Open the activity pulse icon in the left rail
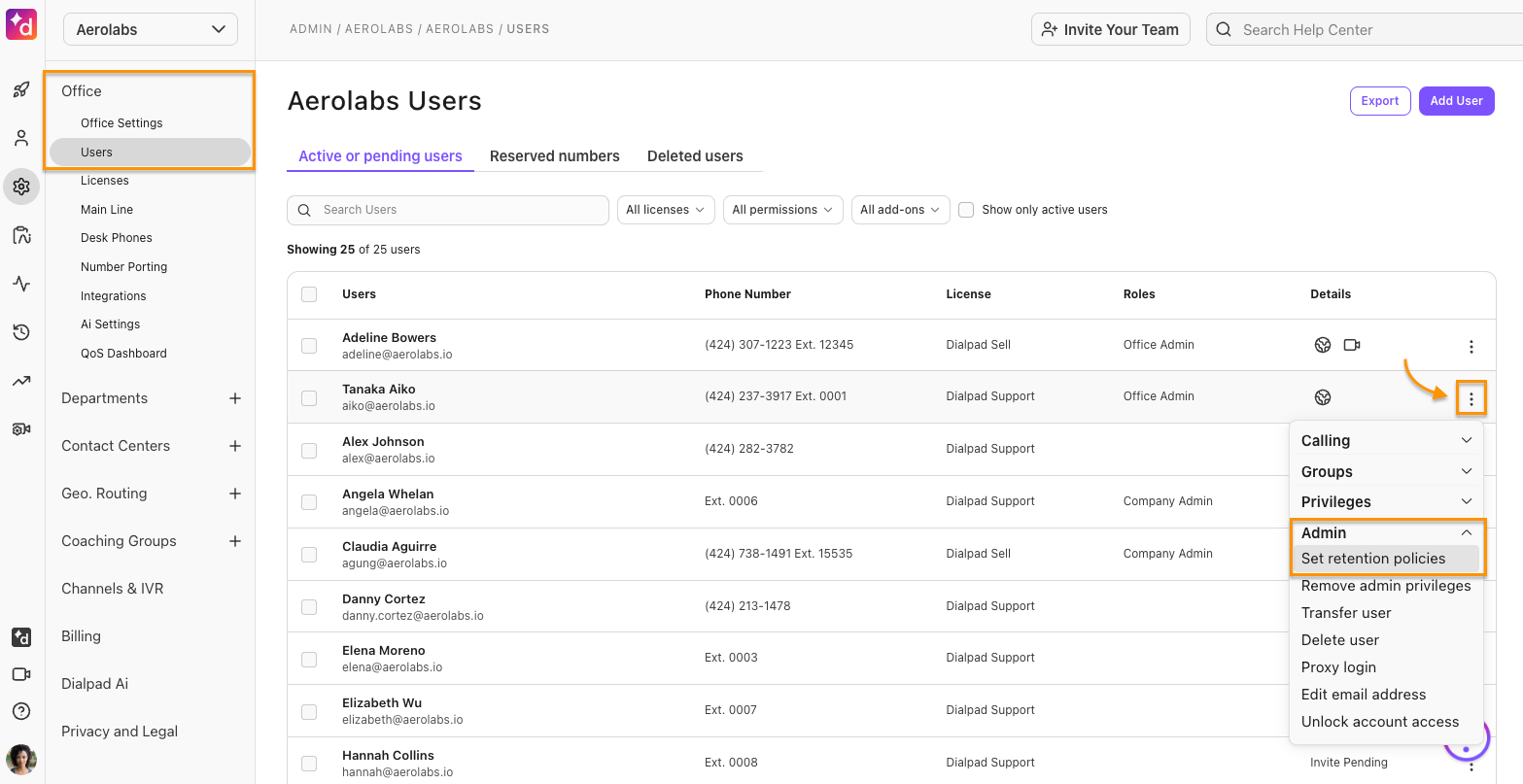The width and height of the screenshot is (1523, 784). tap(21, 284)
